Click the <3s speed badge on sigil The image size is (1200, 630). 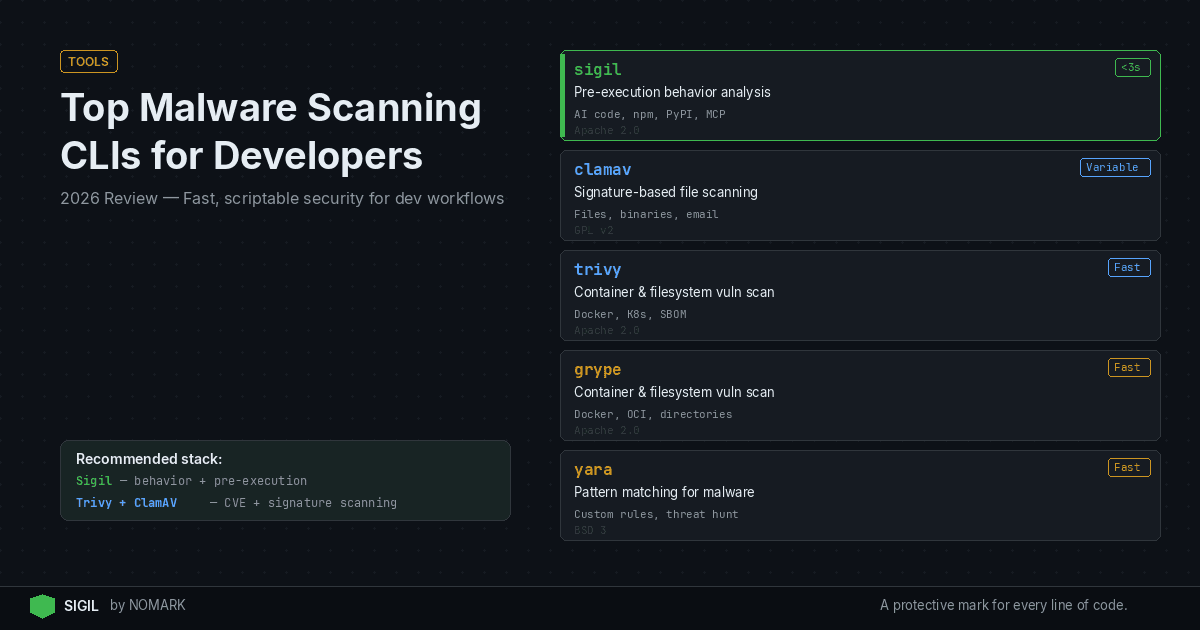(x=1132, y=67)
